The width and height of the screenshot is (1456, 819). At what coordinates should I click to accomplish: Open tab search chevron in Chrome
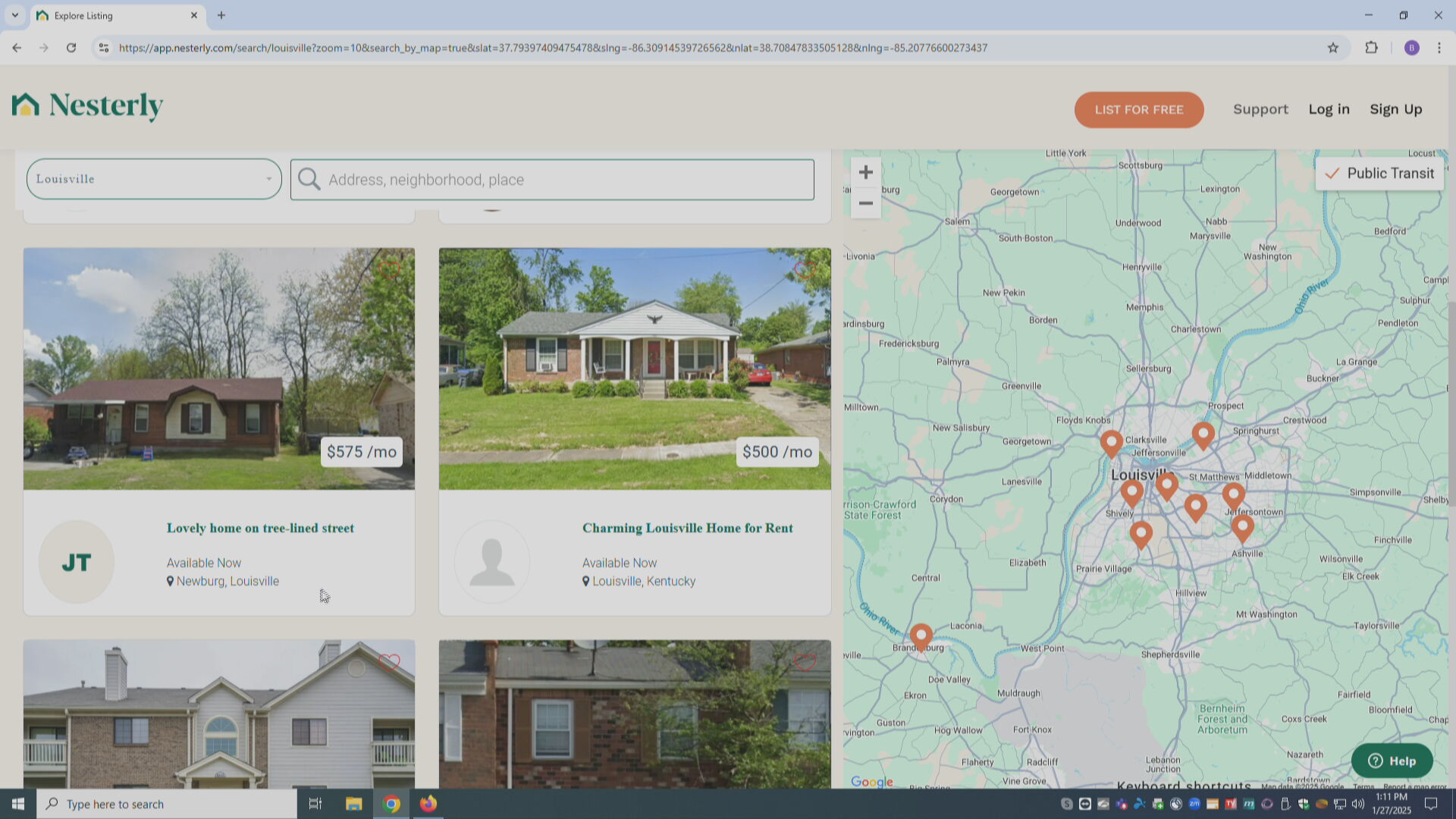pyautogui.click(x=14, y=15)
